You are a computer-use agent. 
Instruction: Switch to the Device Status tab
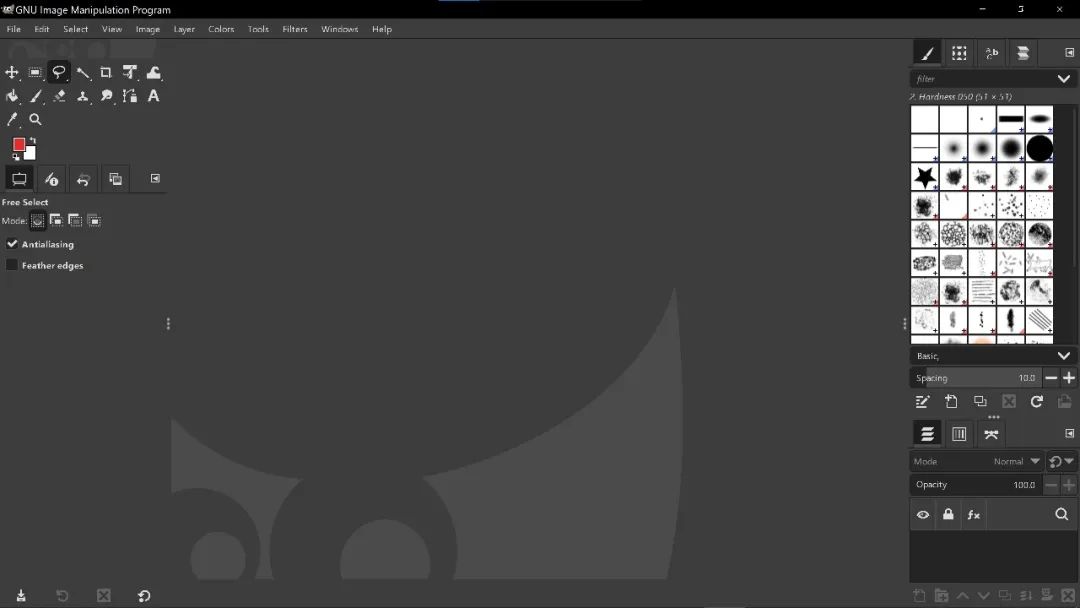[51, 179]
